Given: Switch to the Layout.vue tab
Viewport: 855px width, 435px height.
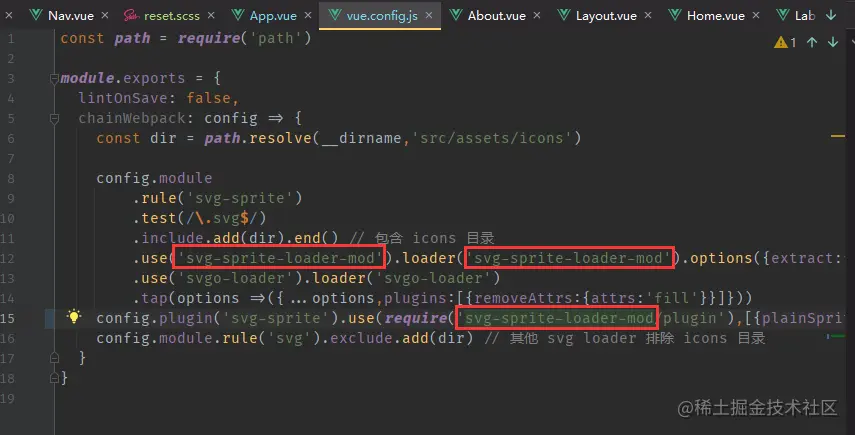Looking at the screenshot, I should click(606, 16).
